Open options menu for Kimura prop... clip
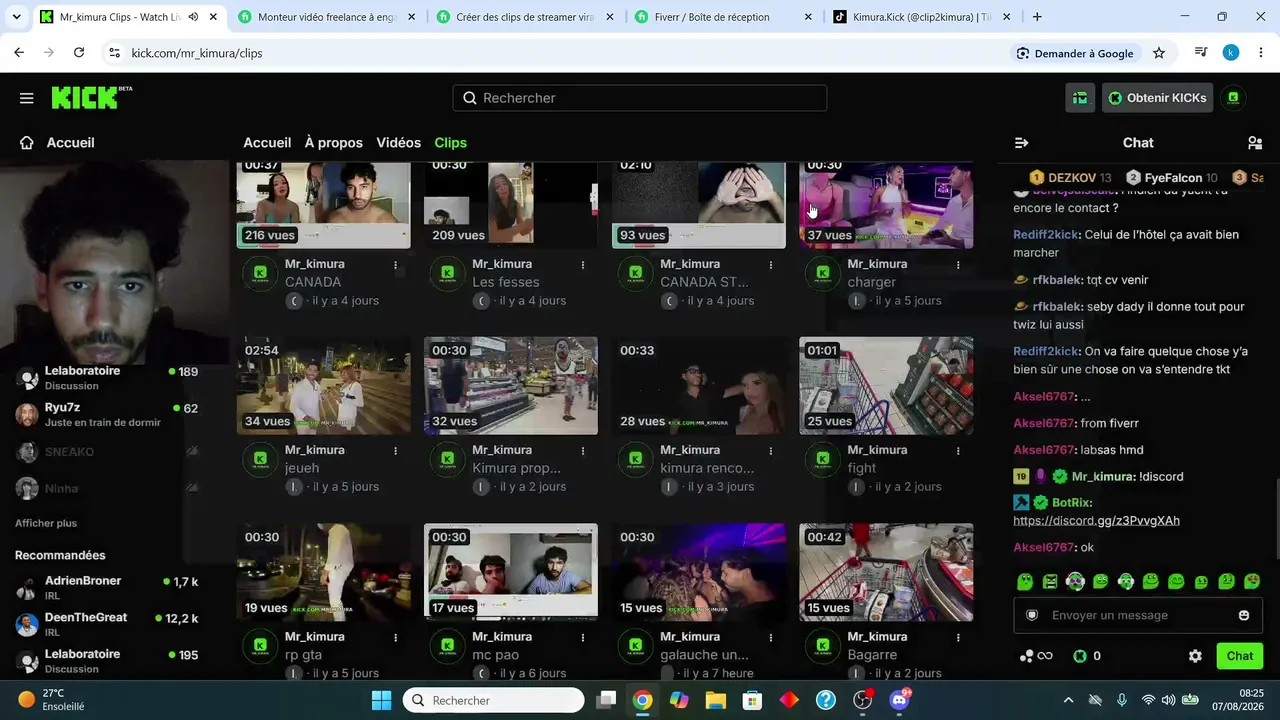Screen dimensions: 1280x720 pos(583,451)
